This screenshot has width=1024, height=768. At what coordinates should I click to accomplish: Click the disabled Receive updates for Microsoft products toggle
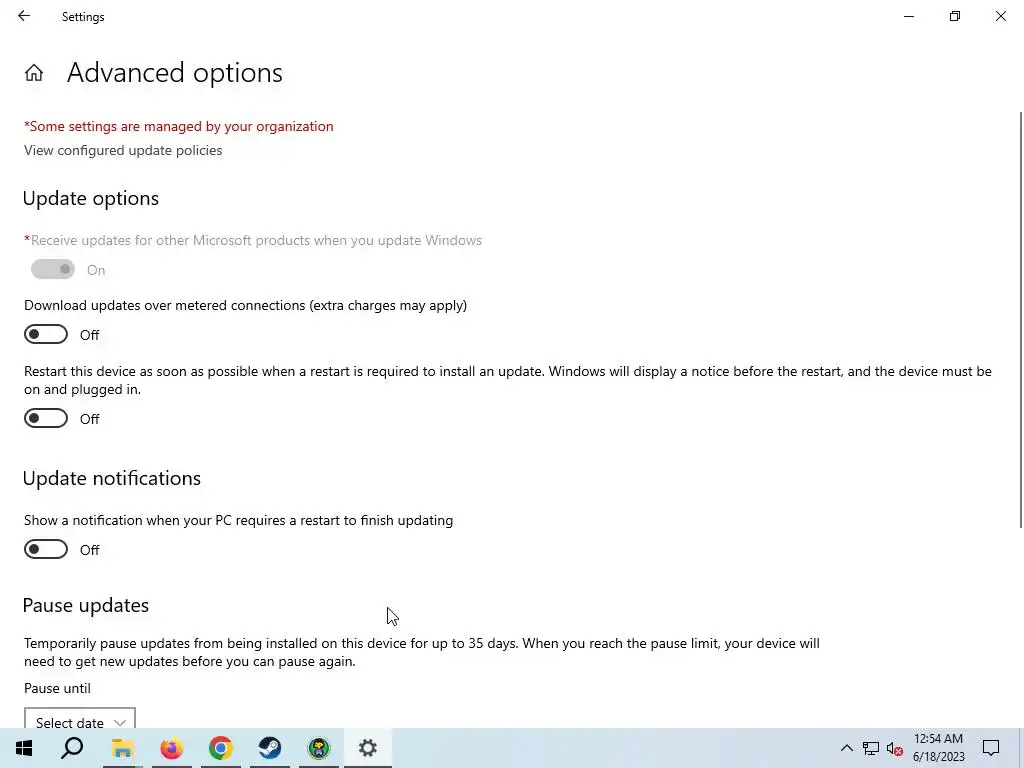coord(53,269)
